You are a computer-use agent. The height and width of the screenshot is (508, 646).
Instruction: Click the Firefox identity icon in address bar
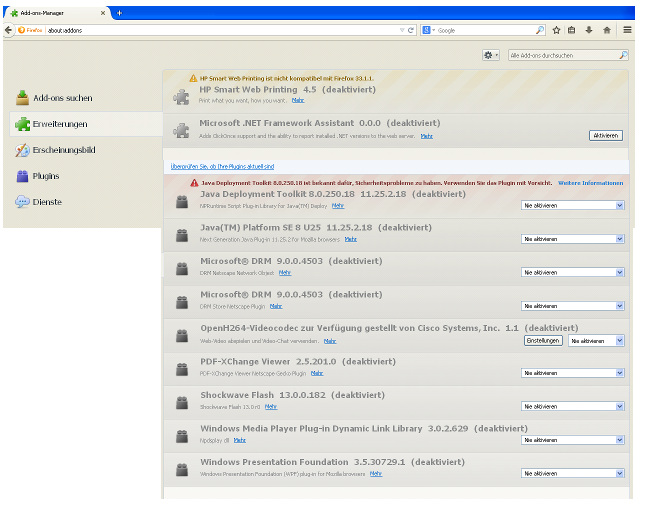pos(30,30)
